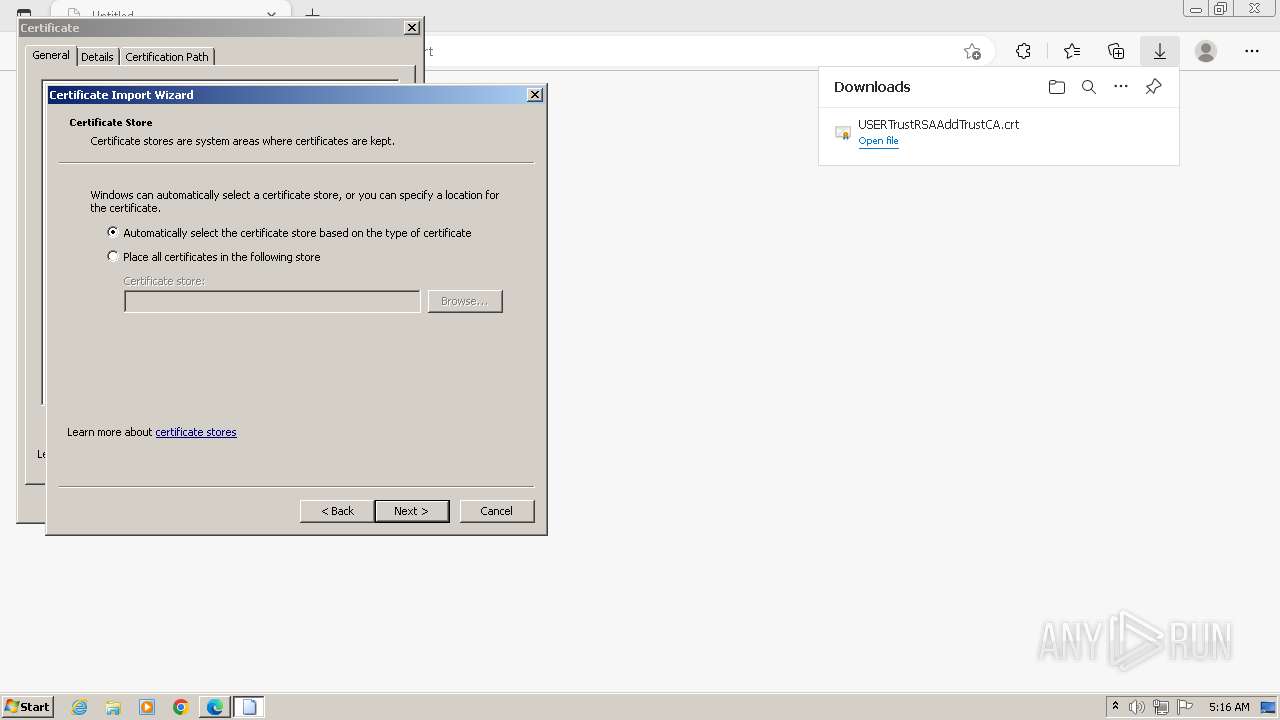This screenshot has width=1280, height=720.
Task: Open volume speaker tray icon
Action: pyautogui.click(x=1137, y=707)
